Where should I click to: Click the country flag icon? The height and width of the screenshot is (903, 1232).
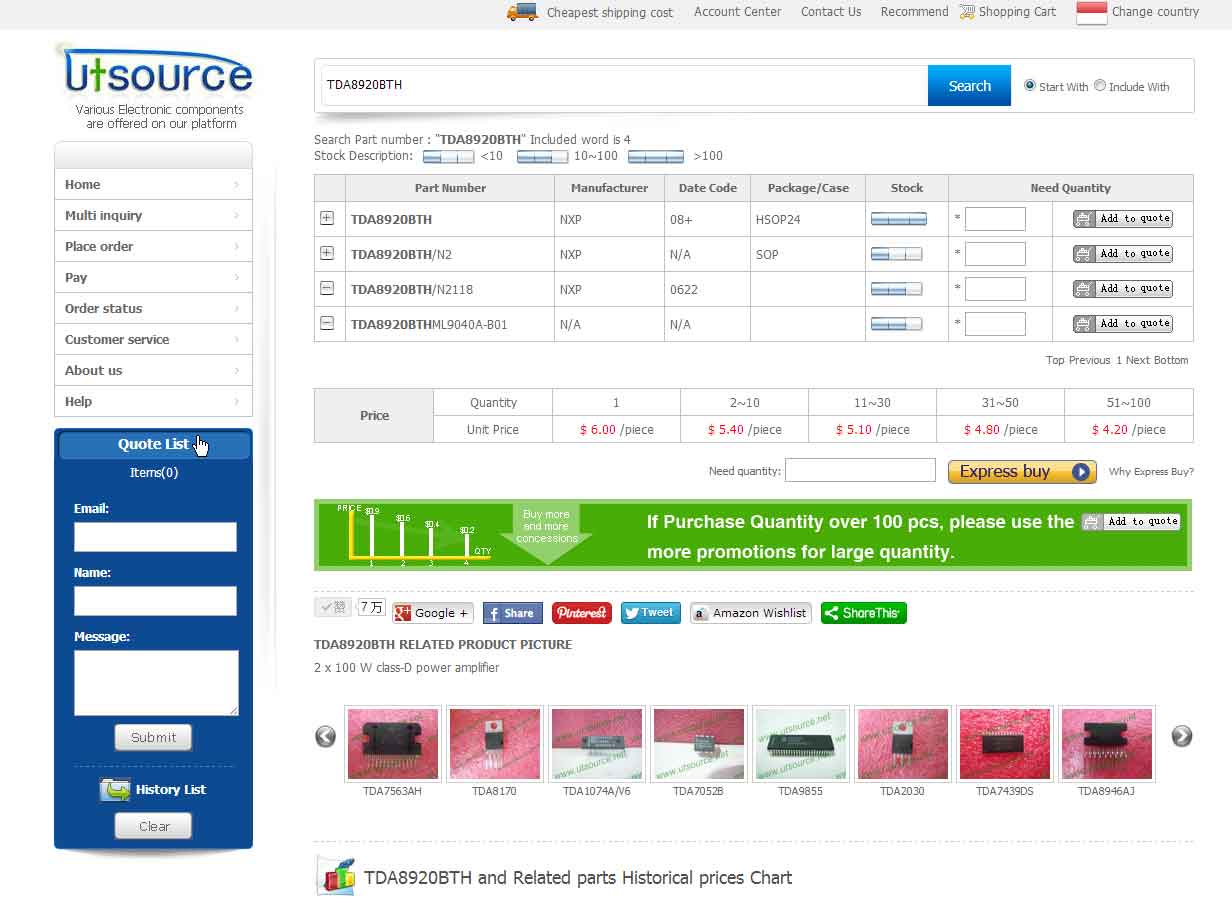coord(1092,12)
